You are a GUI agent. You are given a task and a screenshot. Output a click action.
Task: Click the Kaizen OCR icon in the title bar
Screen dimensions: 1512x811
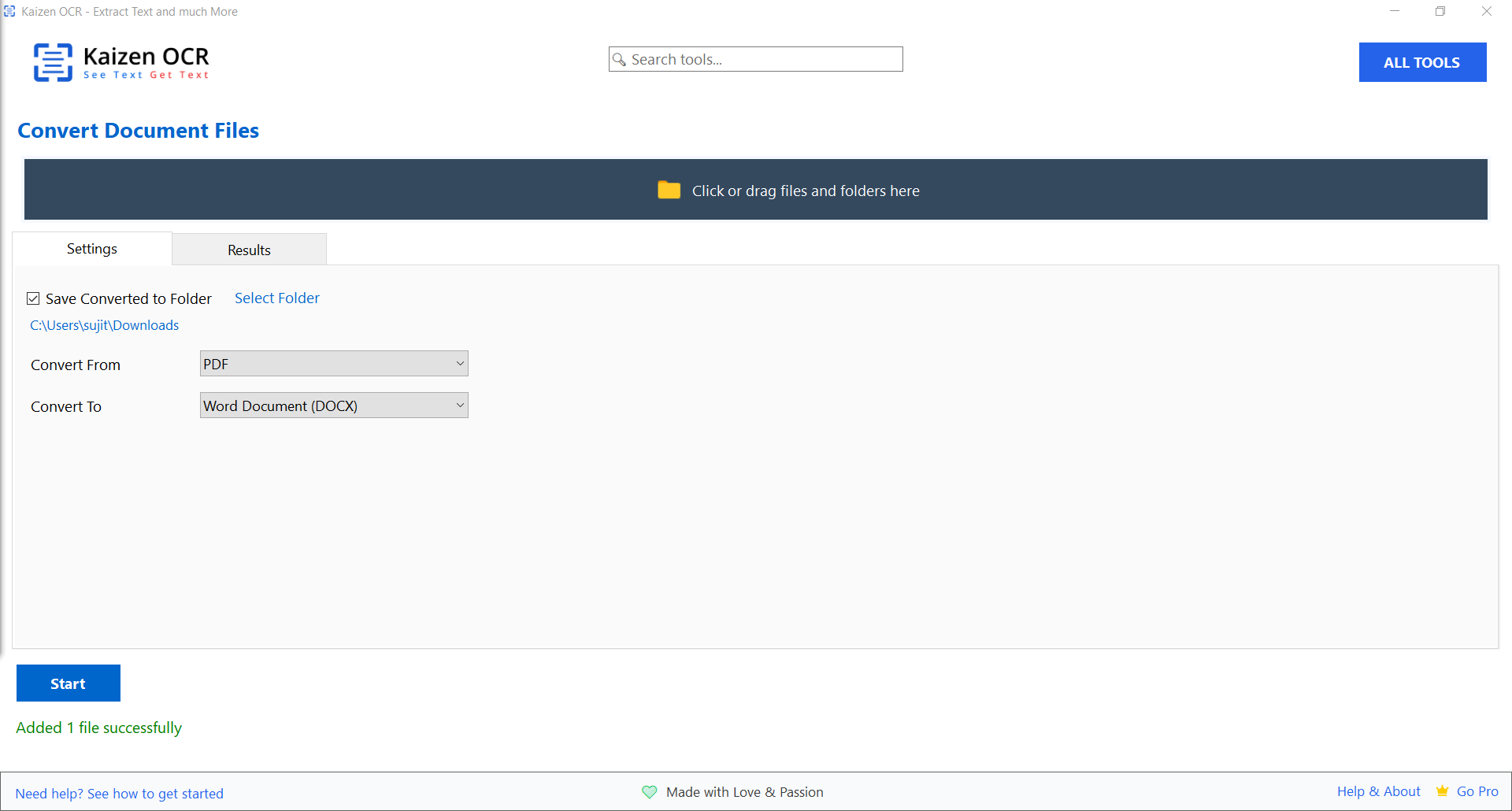coord(9,11)
